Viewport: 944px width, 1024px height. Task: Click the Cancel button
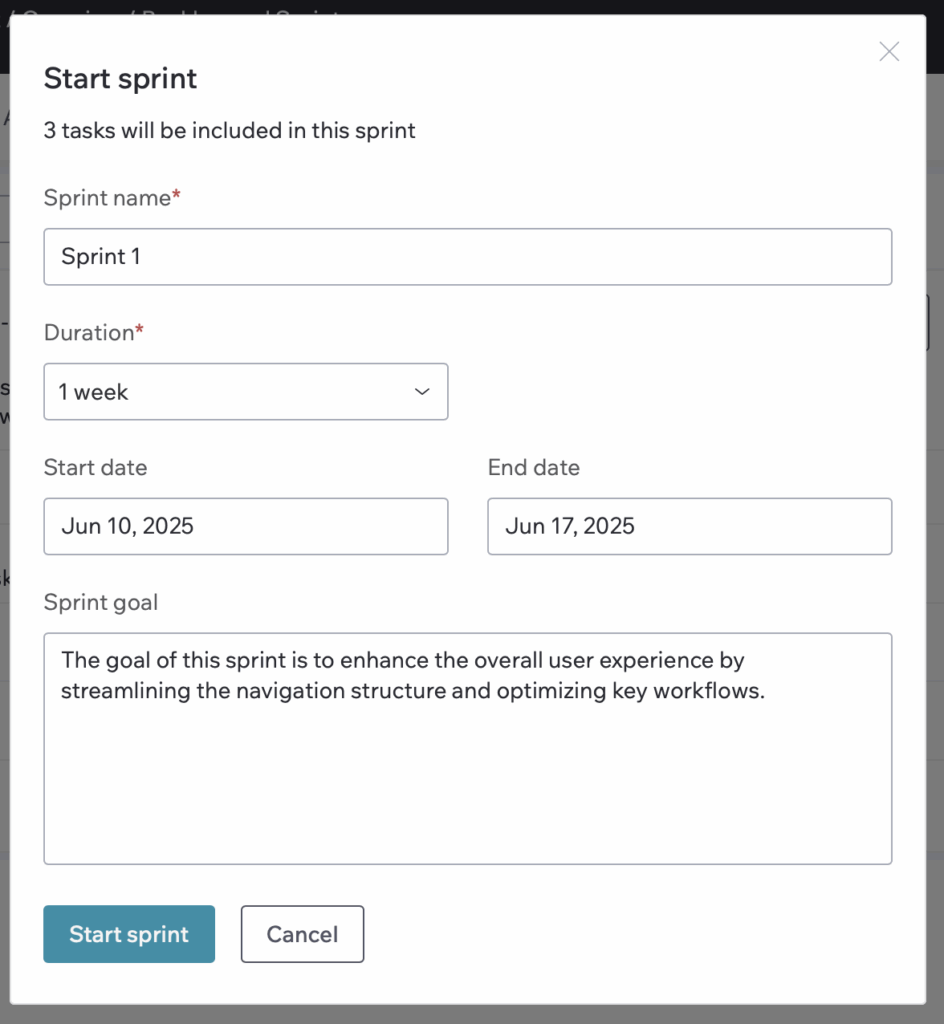tap(302, 934)
